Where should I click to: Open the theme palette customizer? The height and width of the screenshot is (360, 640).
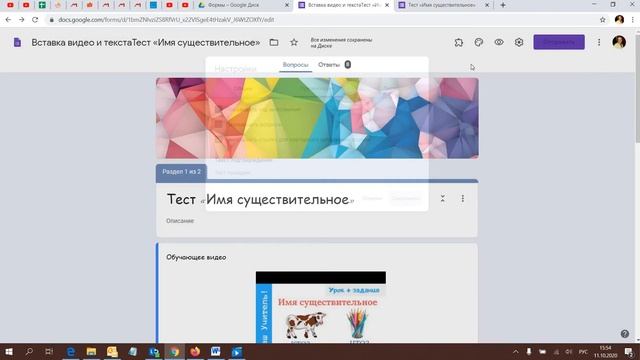479,42
